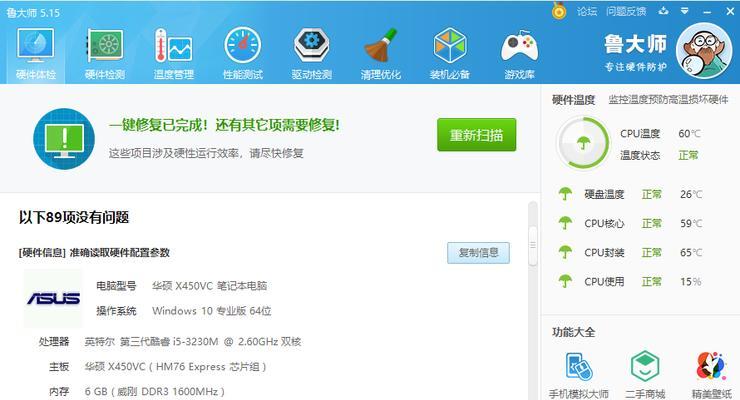
Task: Click umbrella icon beside 硬盘温度
Action: [x=565, y=194]
